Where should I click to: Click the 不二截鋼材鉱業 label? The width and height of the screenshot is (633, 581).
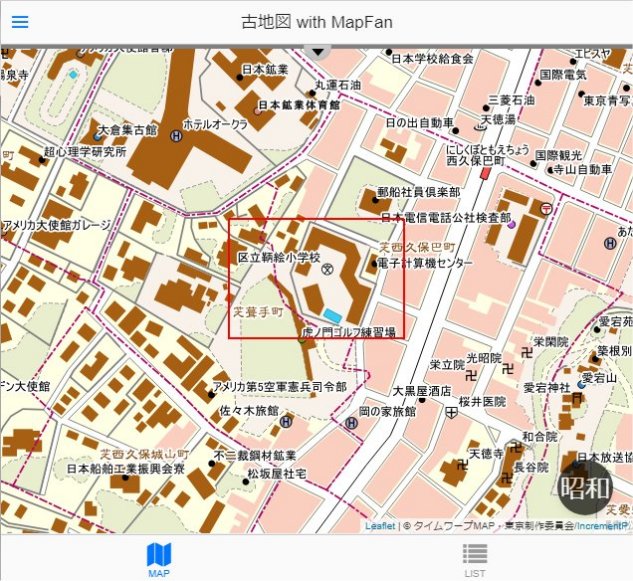click(255, 456)
